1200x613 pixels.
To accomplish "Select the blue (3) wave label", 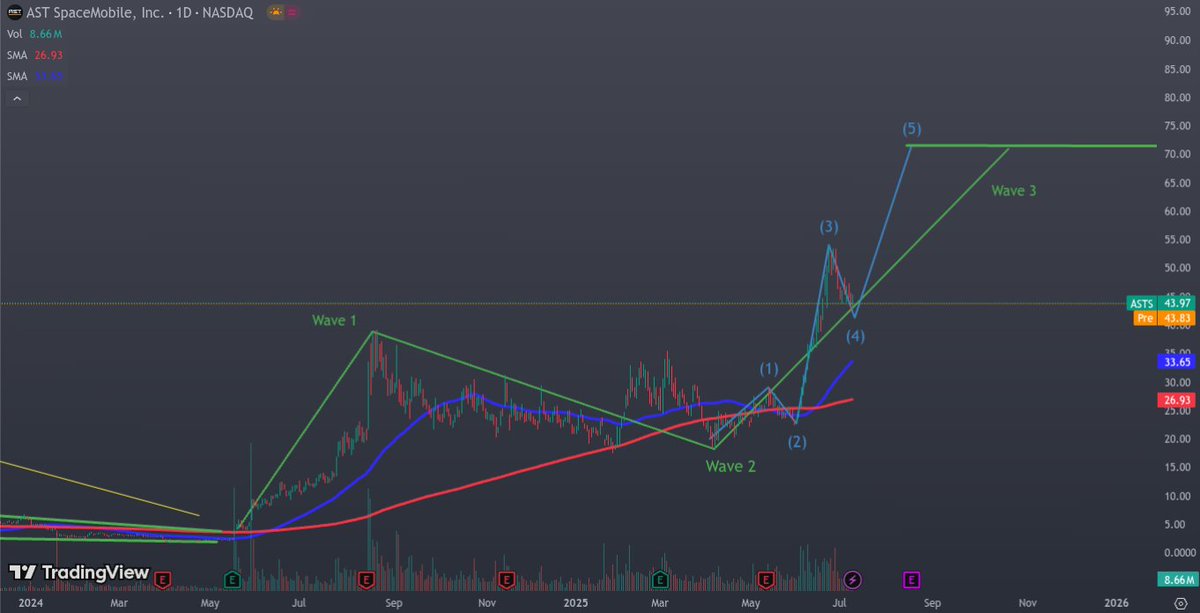I will 829,227.
